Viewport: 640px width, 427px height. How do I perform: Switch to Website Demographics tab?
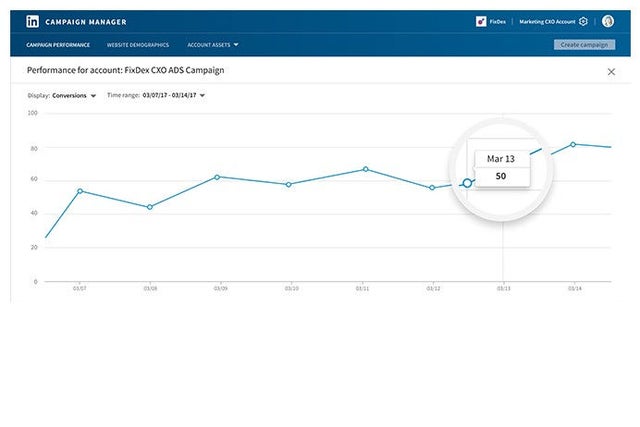coord(138,45)
